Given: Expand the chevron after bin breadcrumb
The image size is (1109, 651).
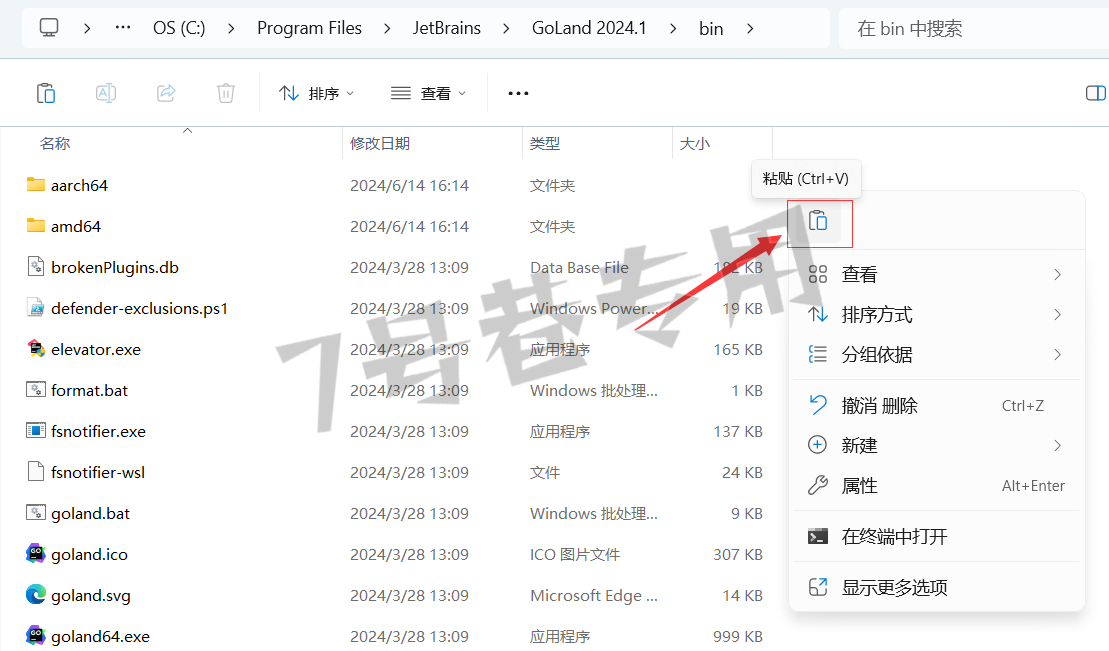Looking at the screenshot, I should pyautogui.click(x=750, y=28).
